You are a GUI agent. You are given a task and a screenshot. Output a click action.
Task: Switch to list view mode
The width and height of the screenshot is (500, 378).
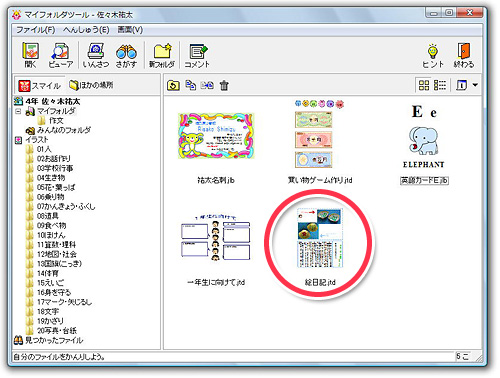tap(440, 85)
